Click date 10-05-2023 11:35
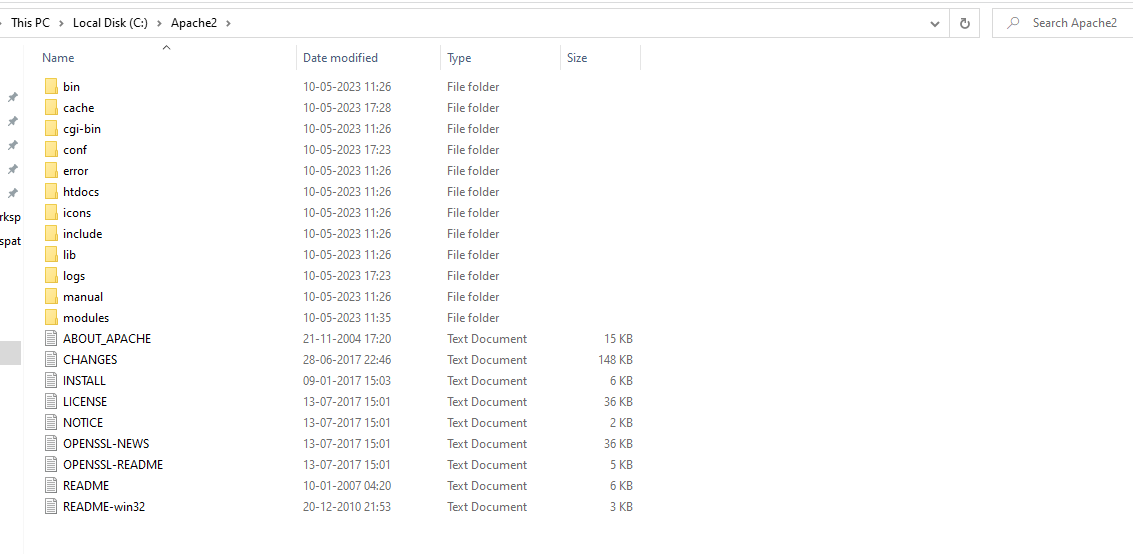Viewport: 1133px width, 554px height. click(347, 318)
